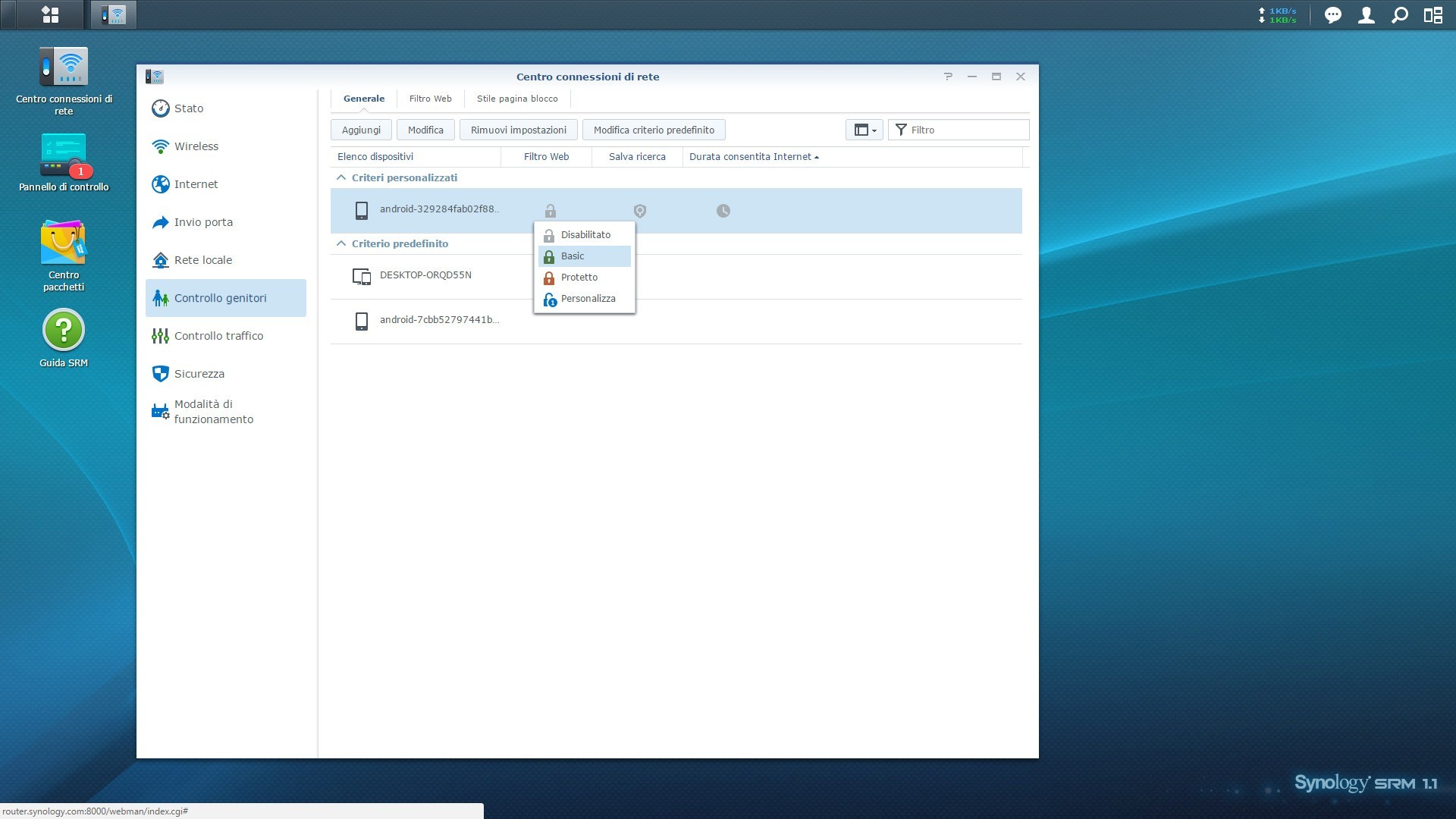Image resolution: width=1456 pixels, height=819 pixels.
Task: Switch to the Filtro Web tab
Action: pyautogui.click(x=430, y=99)
